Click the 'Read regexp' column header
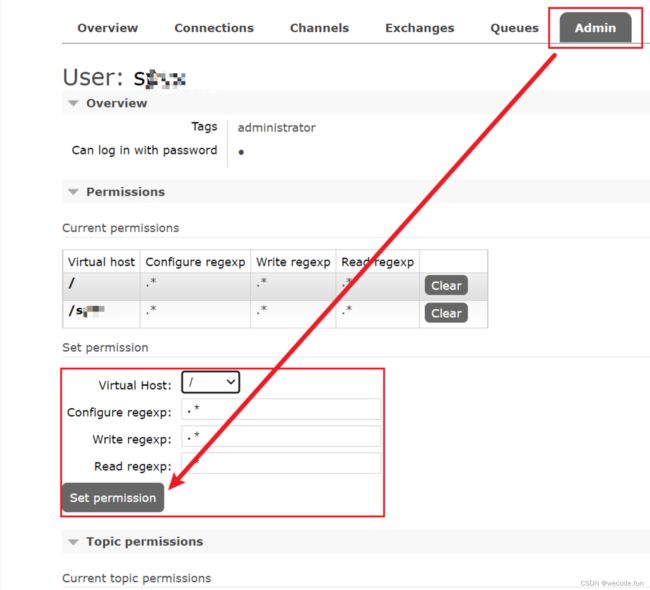The image size is (650, 590). [377, 262]
